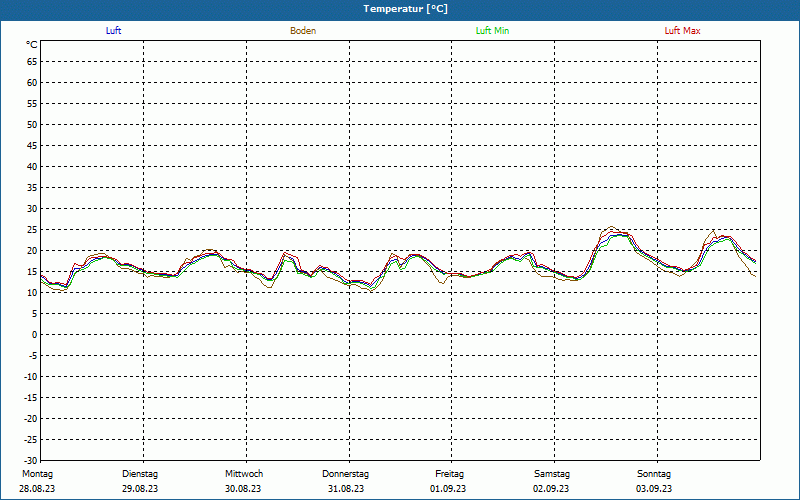The image size is (800, 500).
Task: Click the °C axis unit label
Action: pos(32,45)
